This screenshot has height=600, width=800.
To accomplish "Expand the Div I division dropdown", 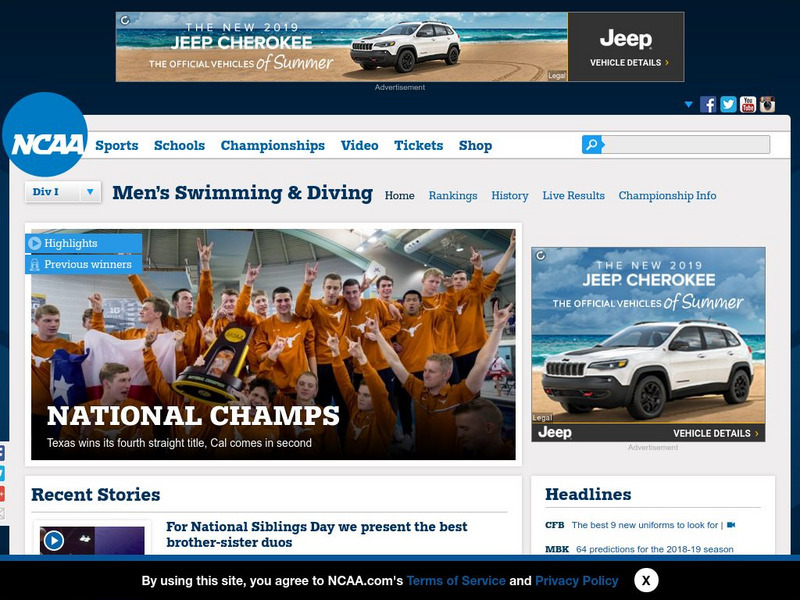I will [63, 192].
